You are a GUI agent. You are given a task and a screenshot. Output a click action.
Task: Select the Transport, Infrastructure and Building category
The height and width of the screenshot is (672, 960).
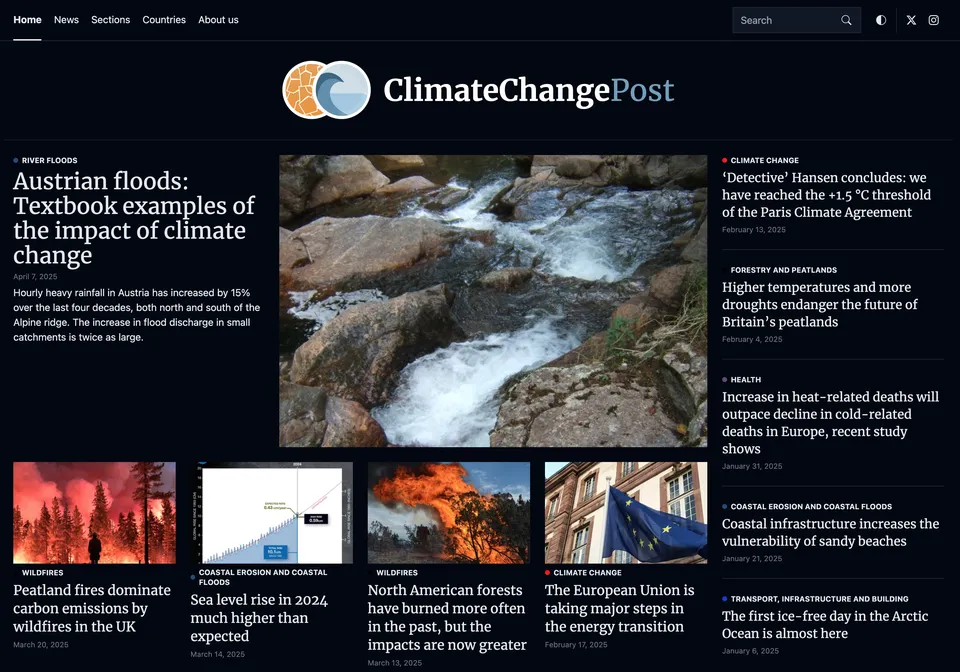tap(819, 599)
